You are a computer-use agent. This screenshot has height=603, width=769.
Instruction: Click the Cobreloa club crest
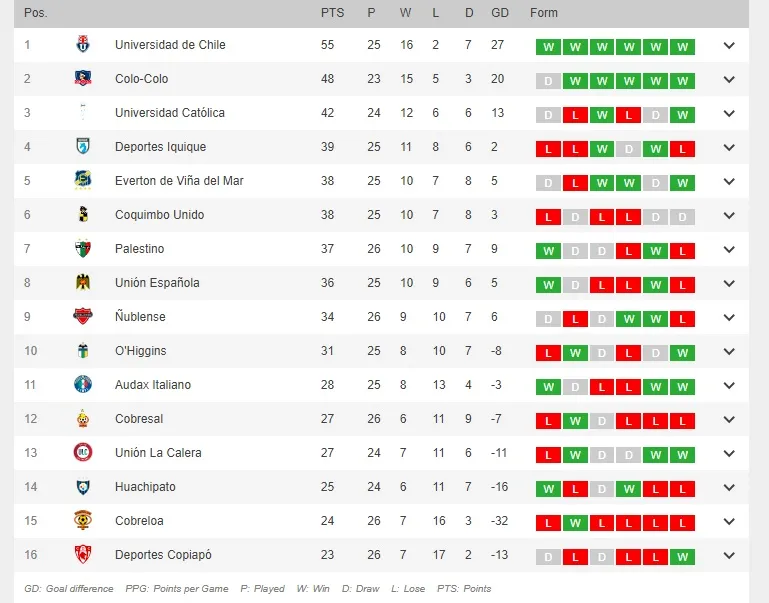[x=83, y=521]
